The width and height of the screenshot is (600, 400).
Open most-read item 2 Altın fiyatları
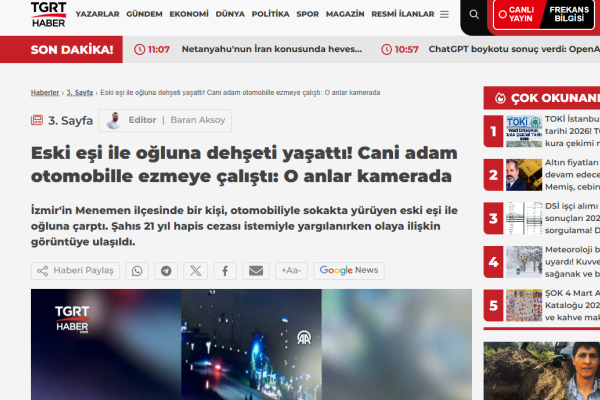(572, 175)
